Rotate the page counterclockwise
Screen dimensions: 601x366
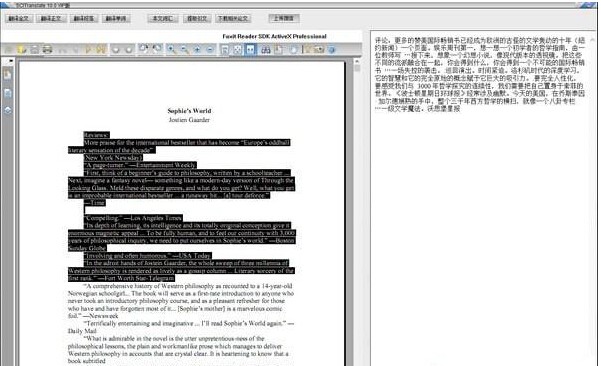coord(144,49)
